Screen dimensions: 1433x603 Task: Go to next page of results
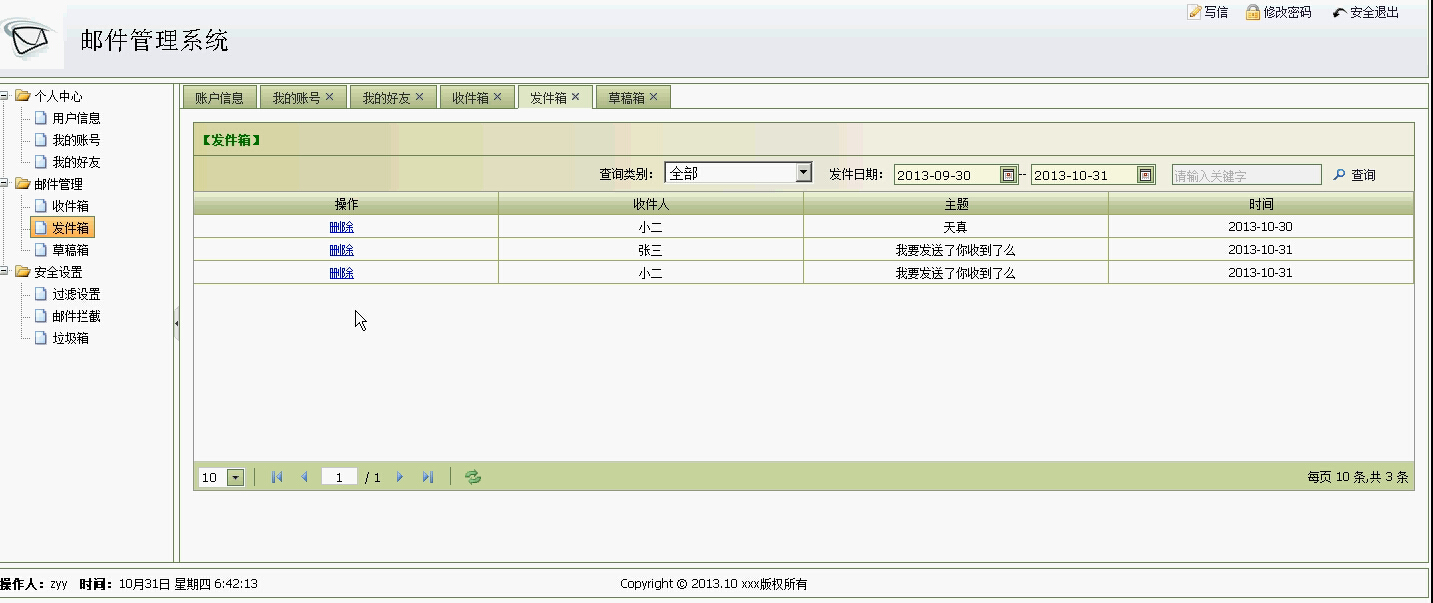tap(400, 477)
